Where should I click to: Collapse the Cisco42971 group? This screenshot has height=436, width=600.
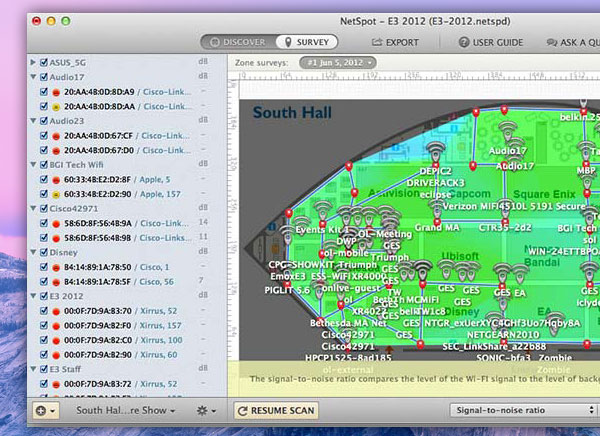(x=33, y=208)
